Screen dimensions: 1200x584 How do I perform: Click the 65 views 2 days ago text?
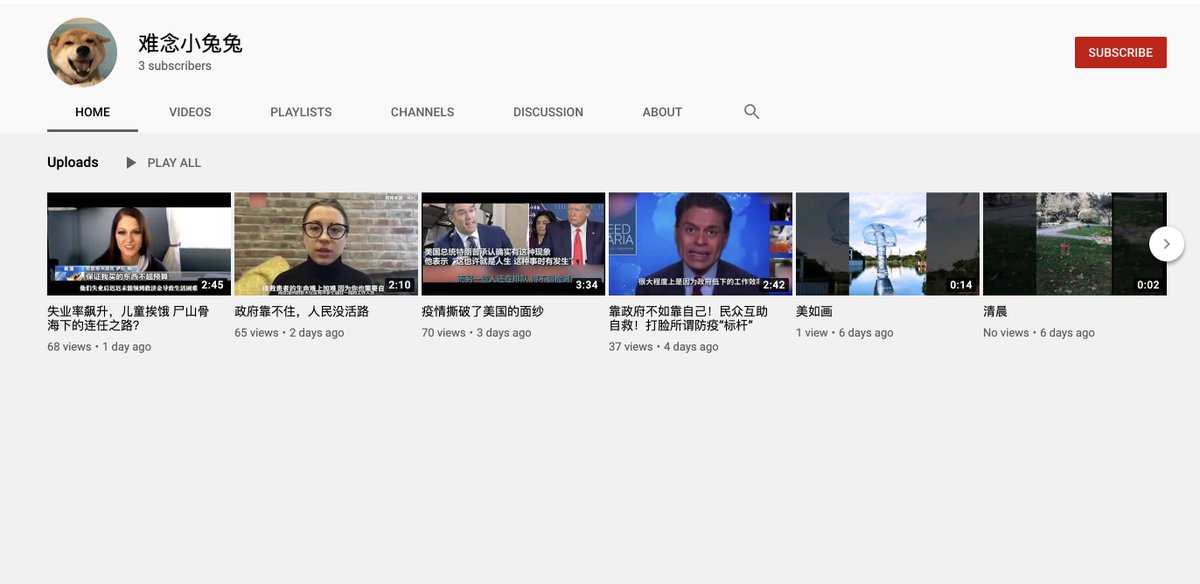coord(289,333)
